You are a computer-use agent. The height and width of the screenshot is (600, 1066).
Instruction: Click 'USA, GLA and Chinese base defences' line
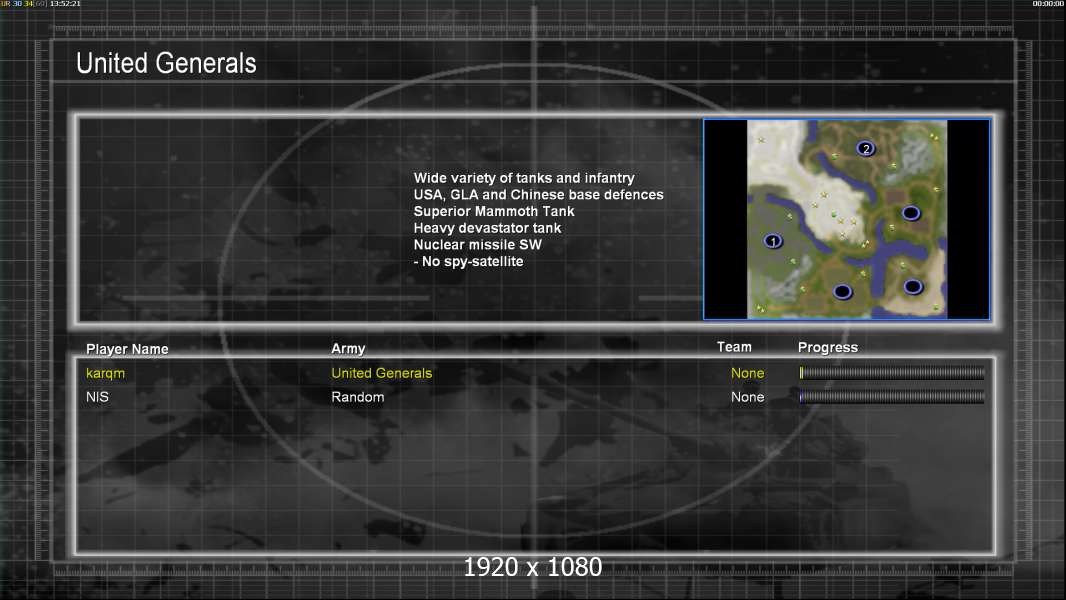pos(538,195)
